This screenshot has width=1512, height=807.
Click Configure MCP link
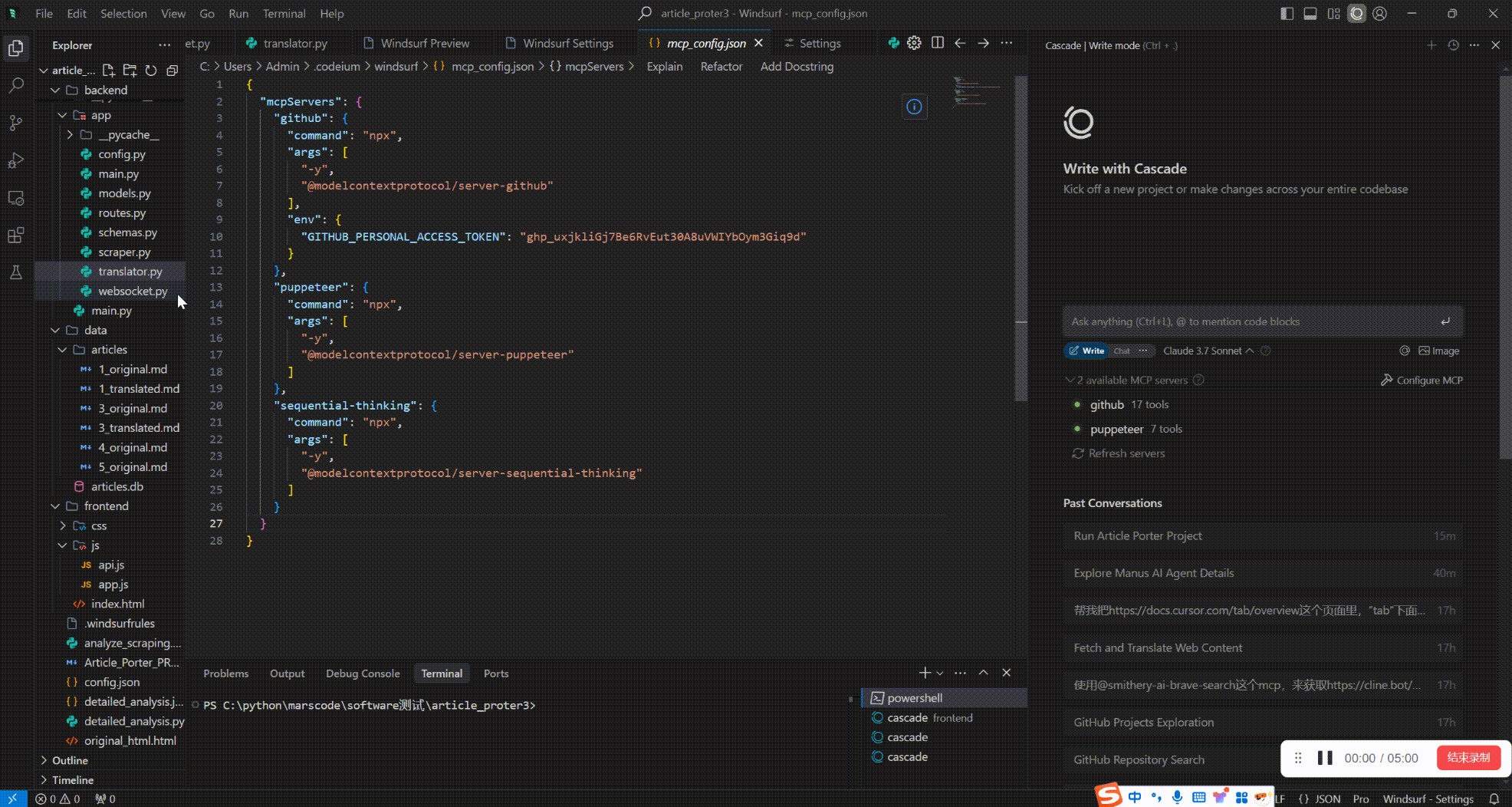point(1422,380)
